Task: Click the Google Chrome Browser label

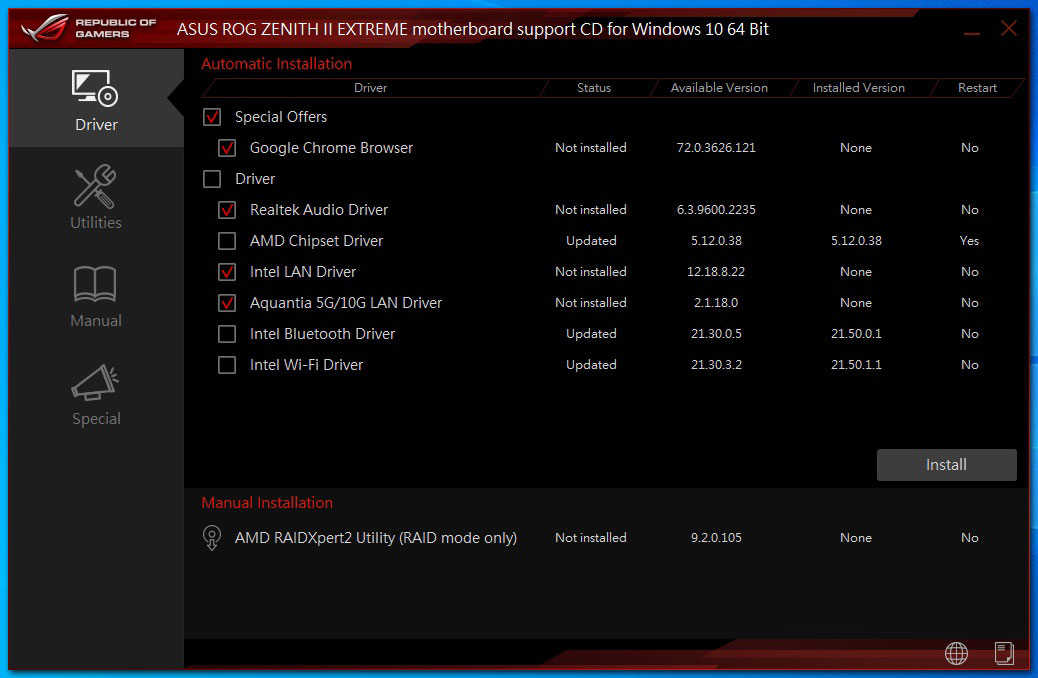Action: [x=331, y=148]
